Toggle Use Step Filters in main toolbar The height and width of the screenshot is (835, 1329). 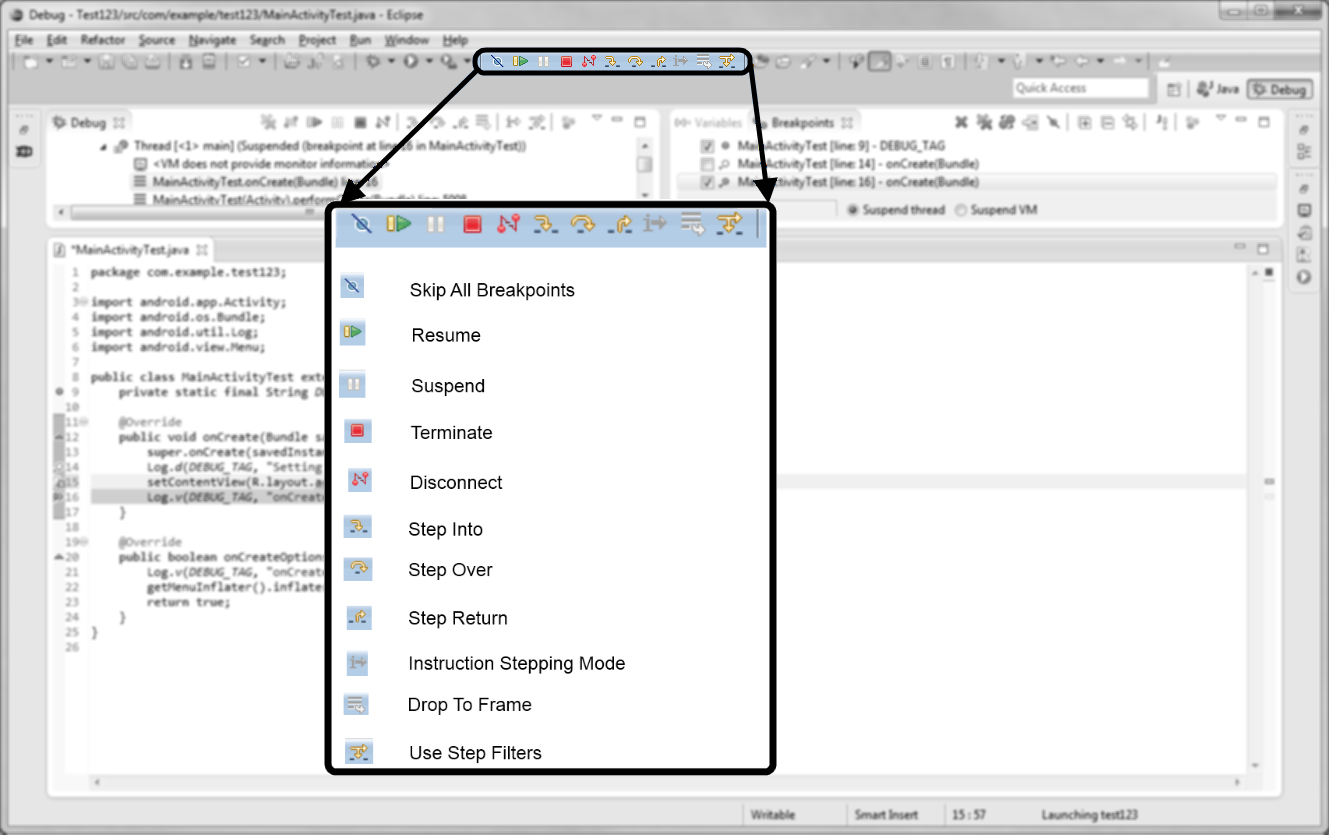click(728, 62)
